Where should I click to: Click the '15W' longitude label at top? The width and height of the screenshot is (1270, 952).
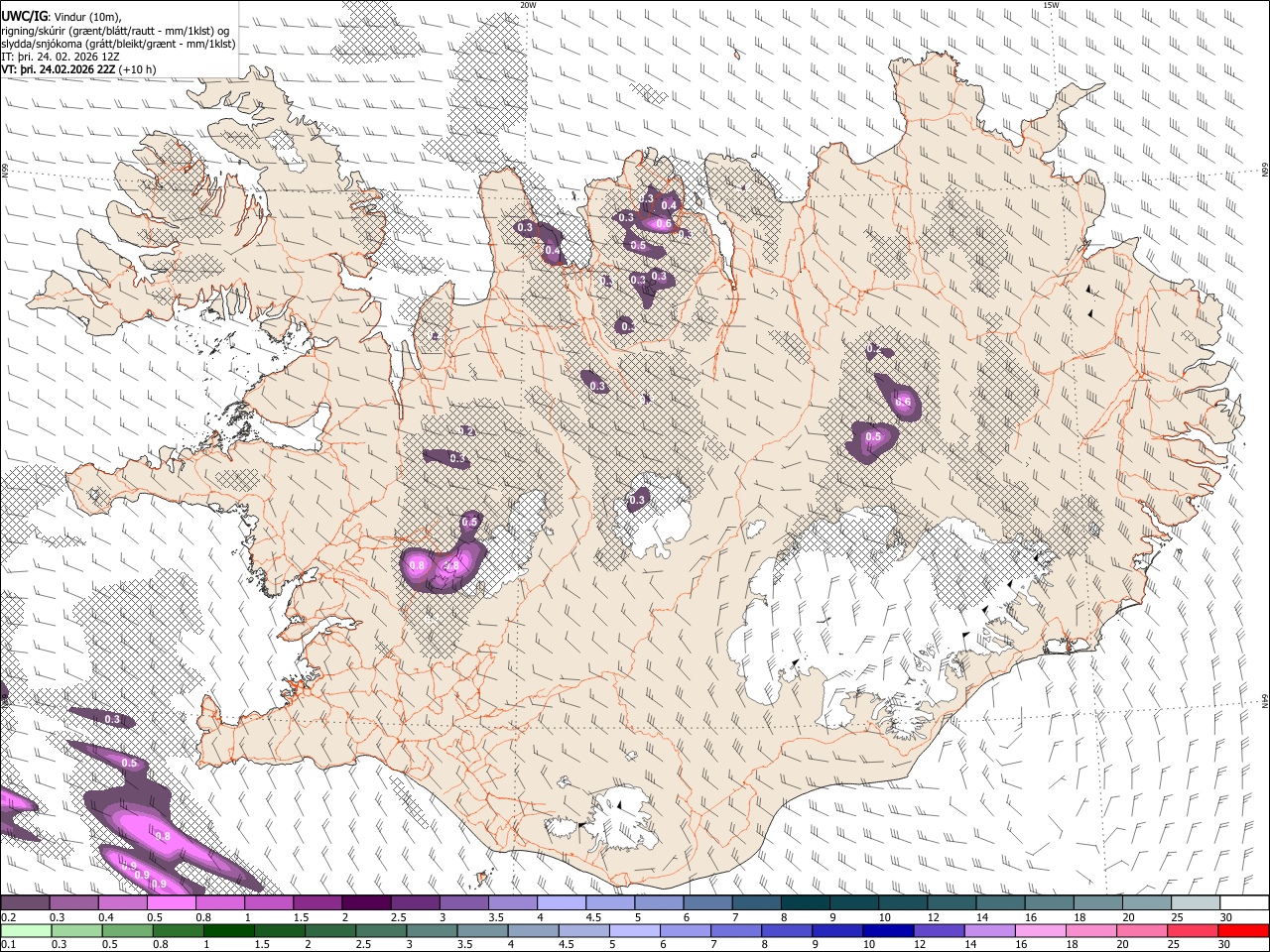click(1051, 5)
